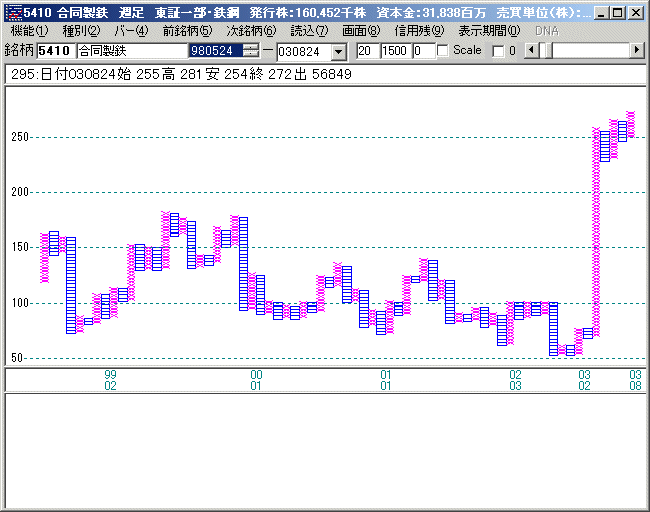Viewport: 650px width, 512px height.
Task: Click the price info line 295:日付030824
Action: [x=181, y=74]
